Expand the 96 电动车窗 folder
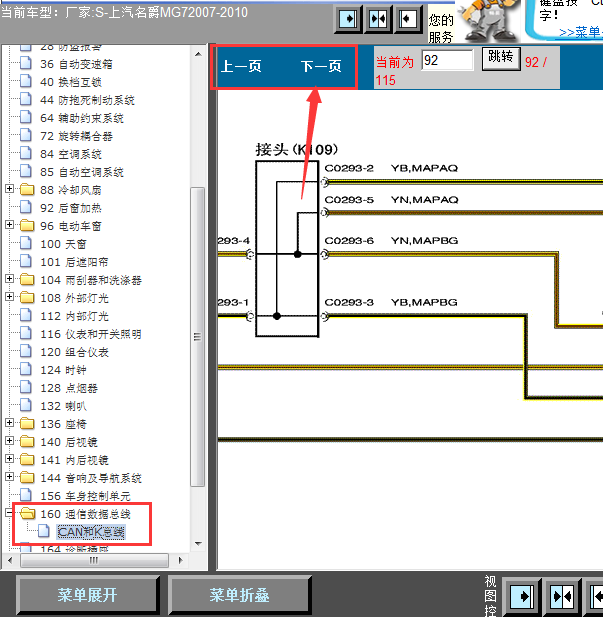The height and width of the screenshot is (617, 603). coord(9,225)
